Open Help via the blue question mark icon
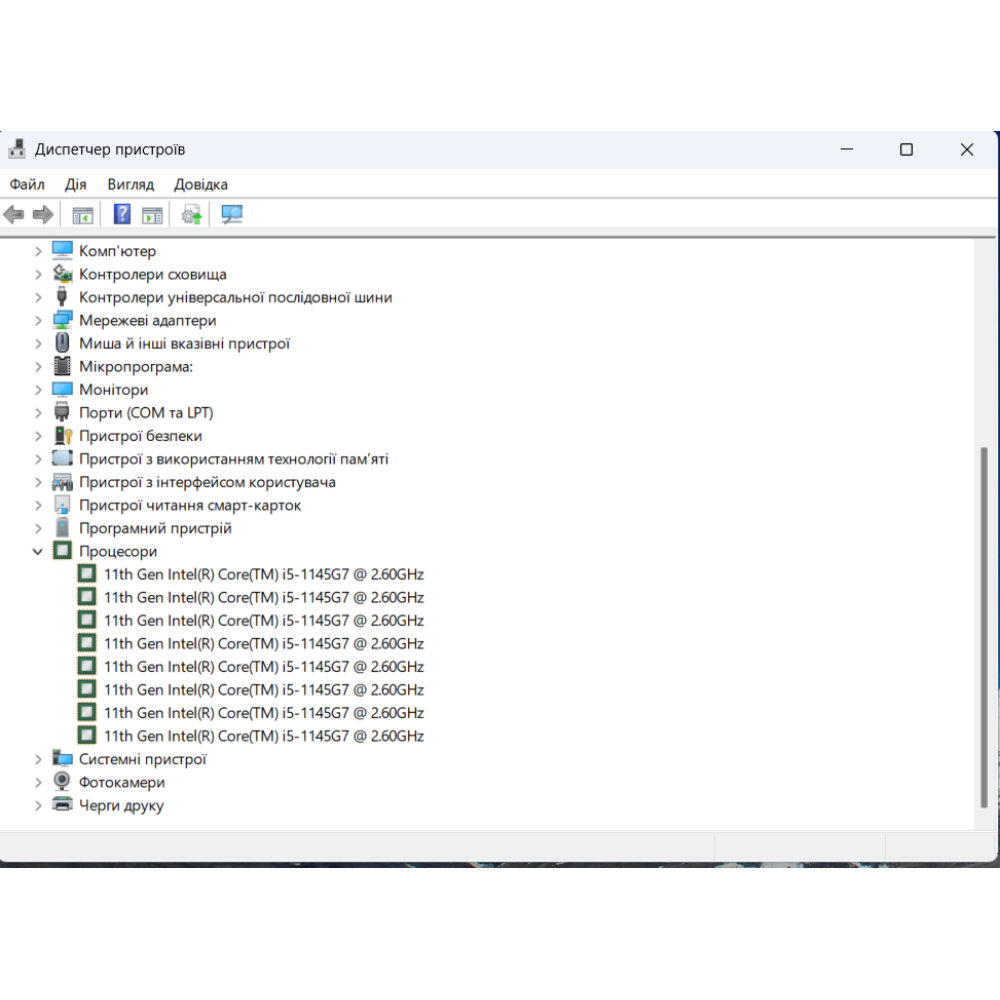The width and height of the screenshot is (1000, 1000). [x=122, y=214]
